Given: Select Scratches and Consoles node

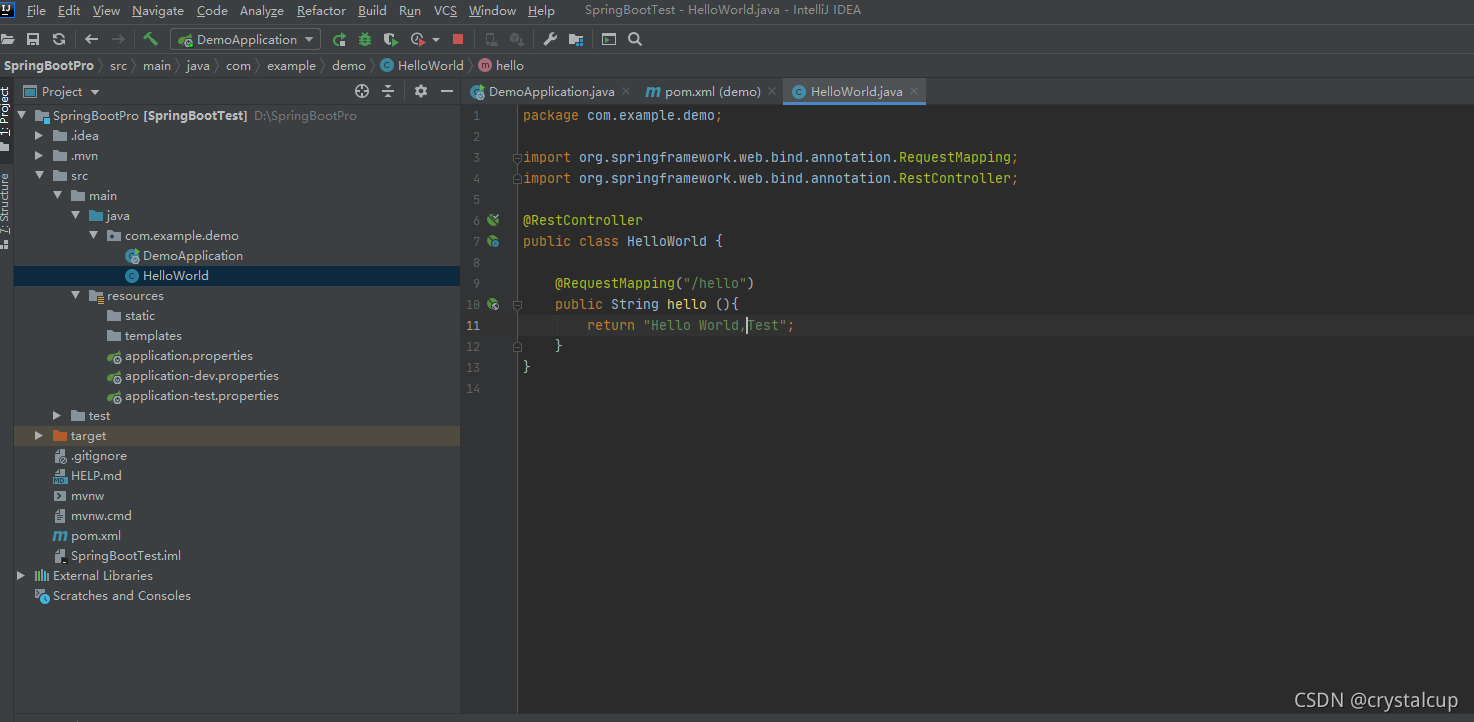Looking at the screenshot, I should tap(122, 595).
